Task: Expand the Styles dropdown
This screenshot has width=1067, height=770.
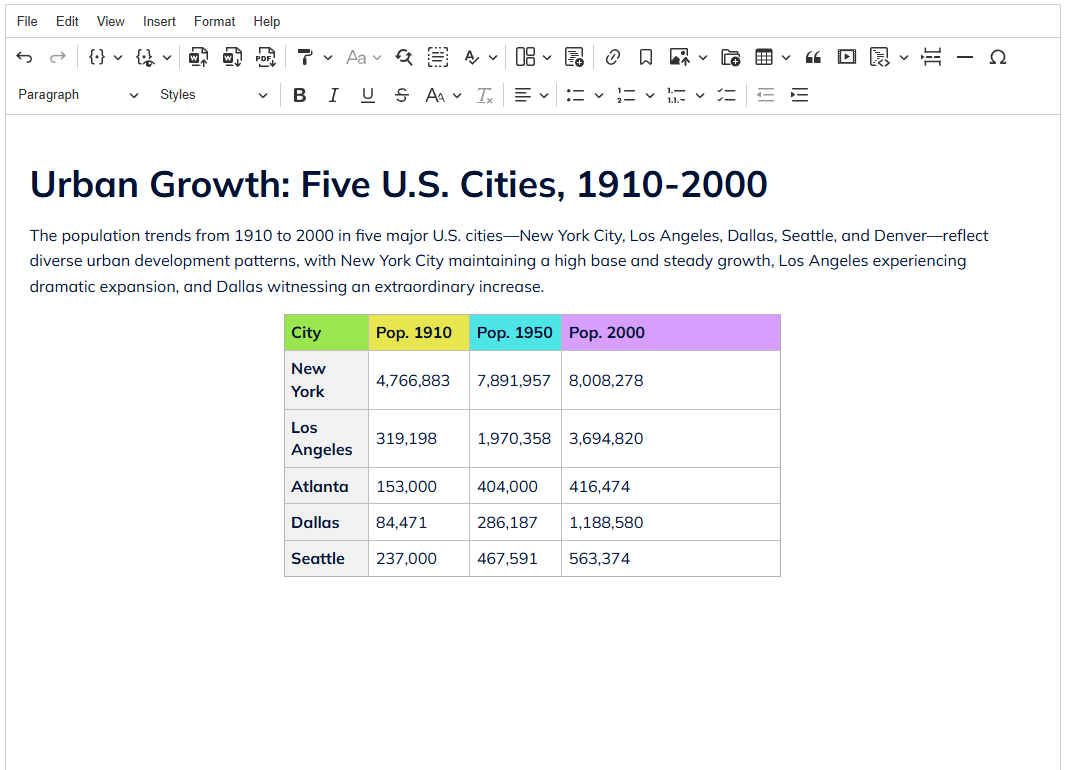Action: click(x=213, y=95)
